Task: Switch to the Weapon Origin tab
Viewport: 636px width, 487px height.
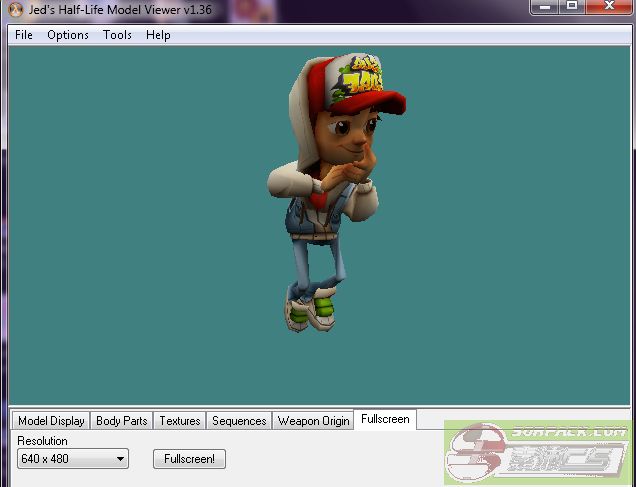Action: (313, 420)
